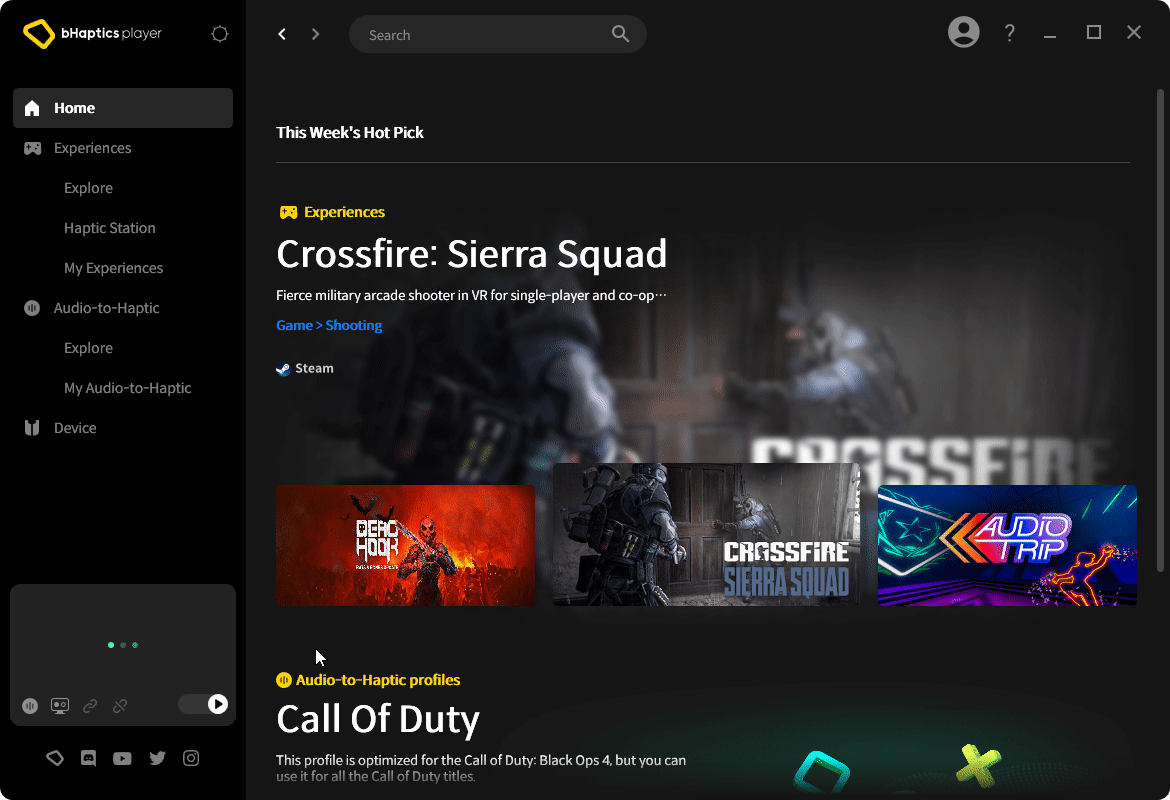This screenshot has height=800, width=1170.
Task: Click the user account avatar icon
Action: [x=963, y=33]
